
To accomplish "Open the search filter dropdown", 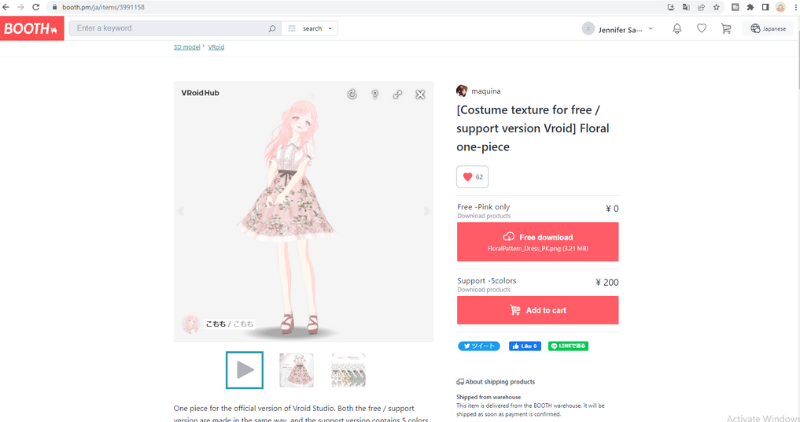I will [310, 29].
